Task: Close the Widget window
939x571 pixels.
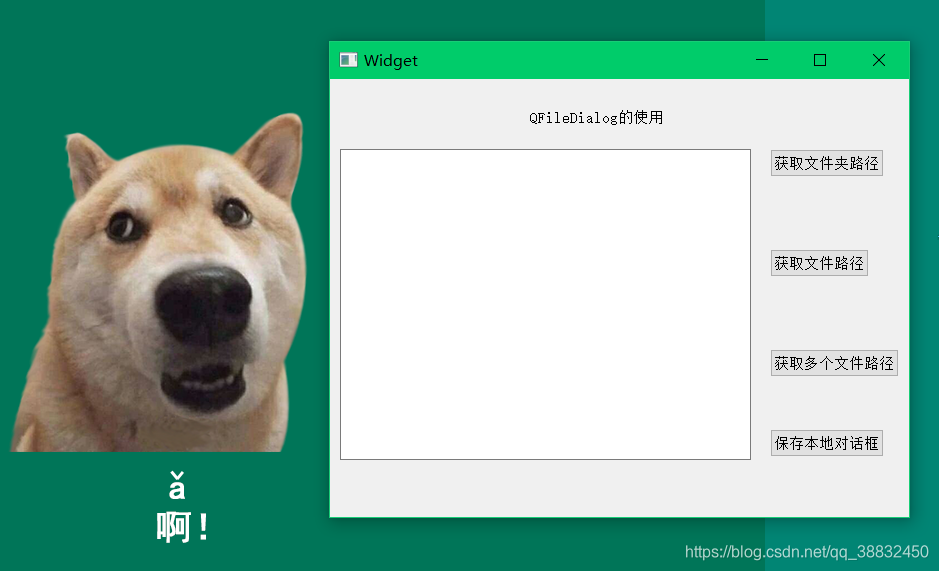Action: [x=879, y=60]
